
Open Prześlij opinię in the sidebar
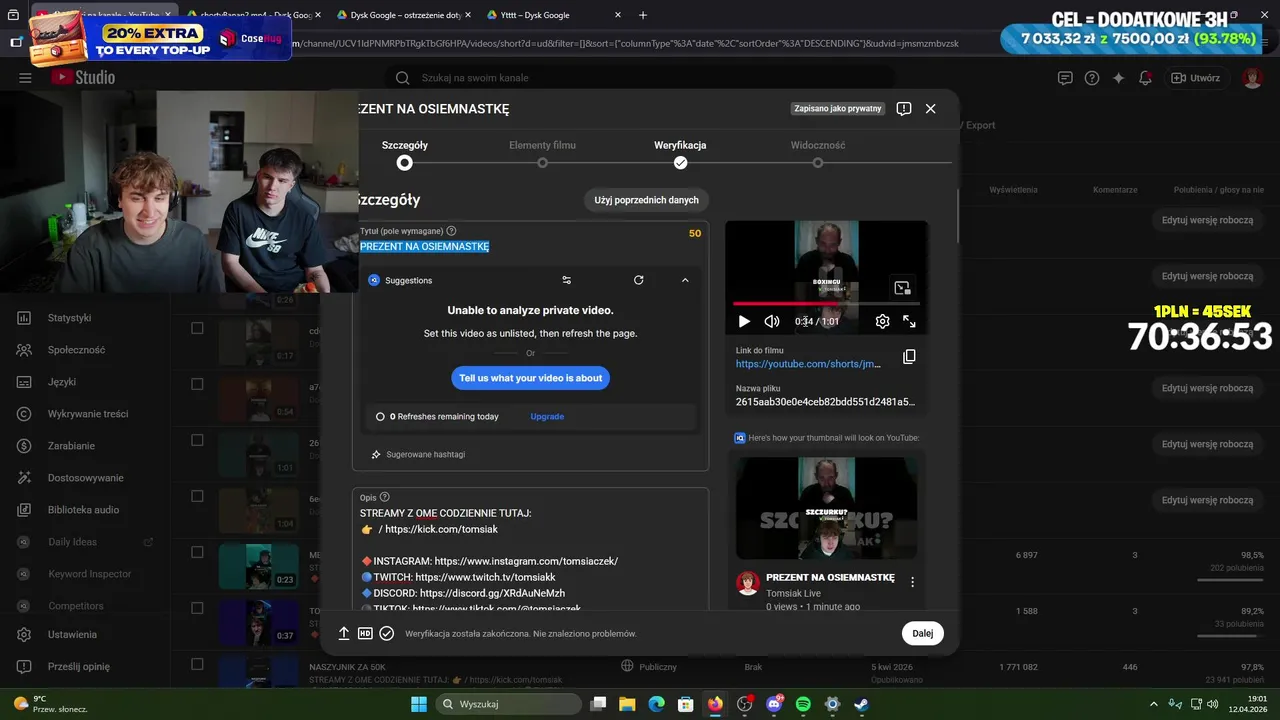tap(80, 667)
